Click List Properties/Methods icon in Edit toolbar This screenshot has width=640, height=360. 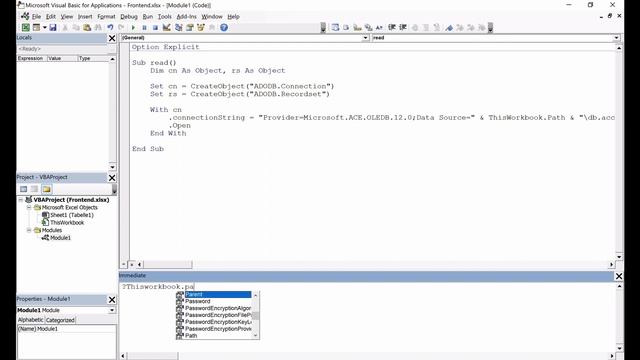click(335, 27)
